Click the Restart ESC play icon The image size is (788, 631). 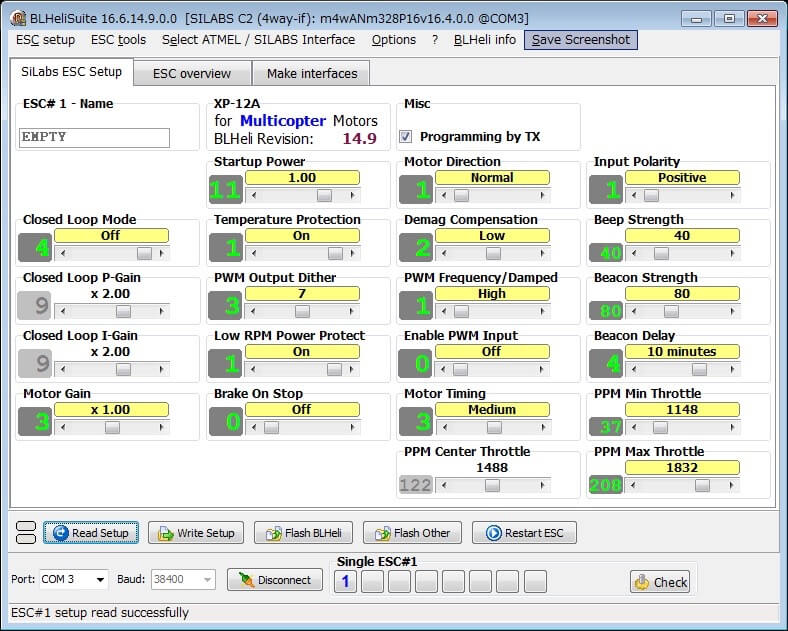click(x=494, y=533)
